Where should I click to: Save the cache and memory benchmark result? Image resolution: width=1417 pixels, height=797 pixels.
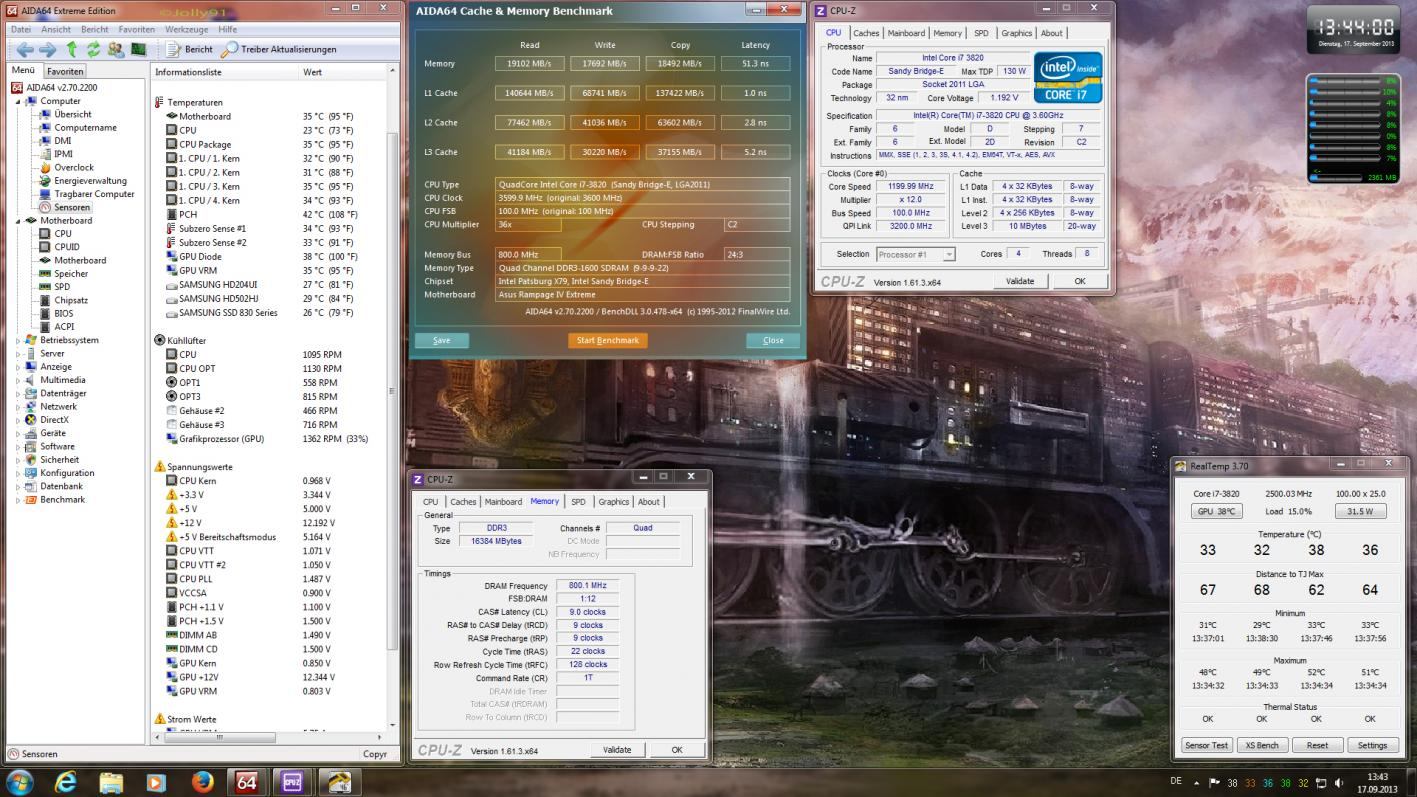[x=441, y=340]
